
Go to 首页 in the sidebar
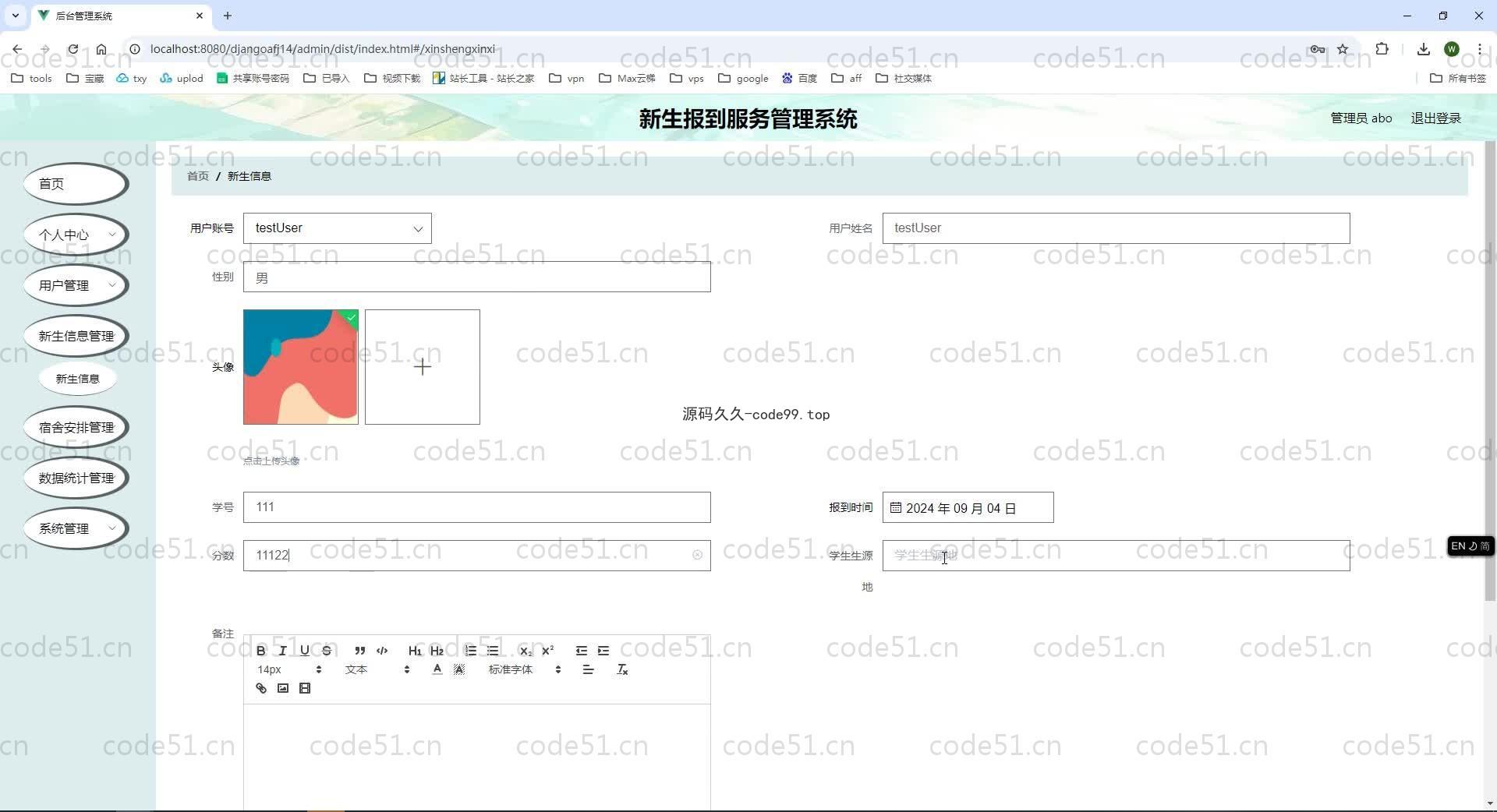[x=76, y=184]
